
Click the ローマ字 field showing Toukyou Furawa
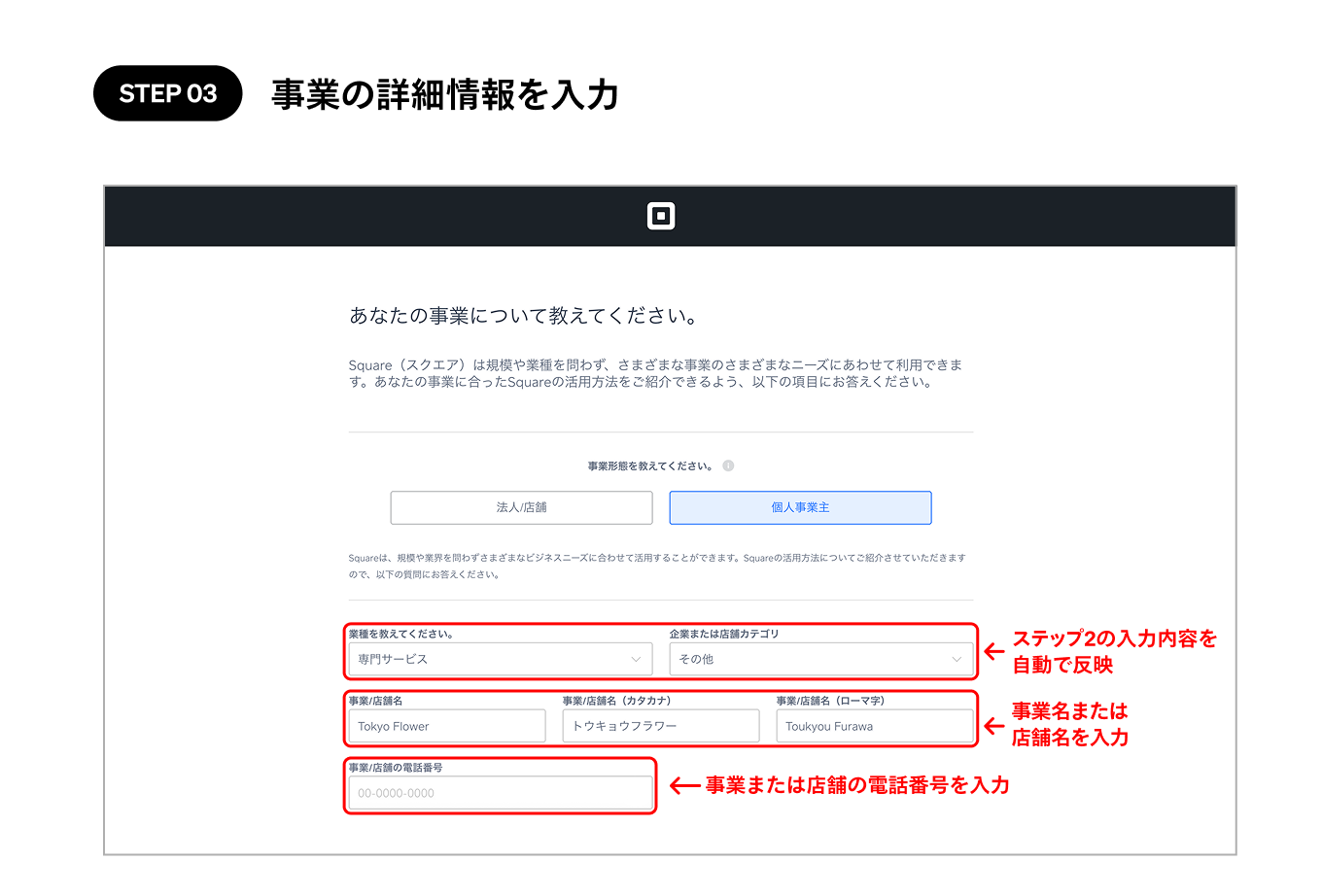point(875,726)
